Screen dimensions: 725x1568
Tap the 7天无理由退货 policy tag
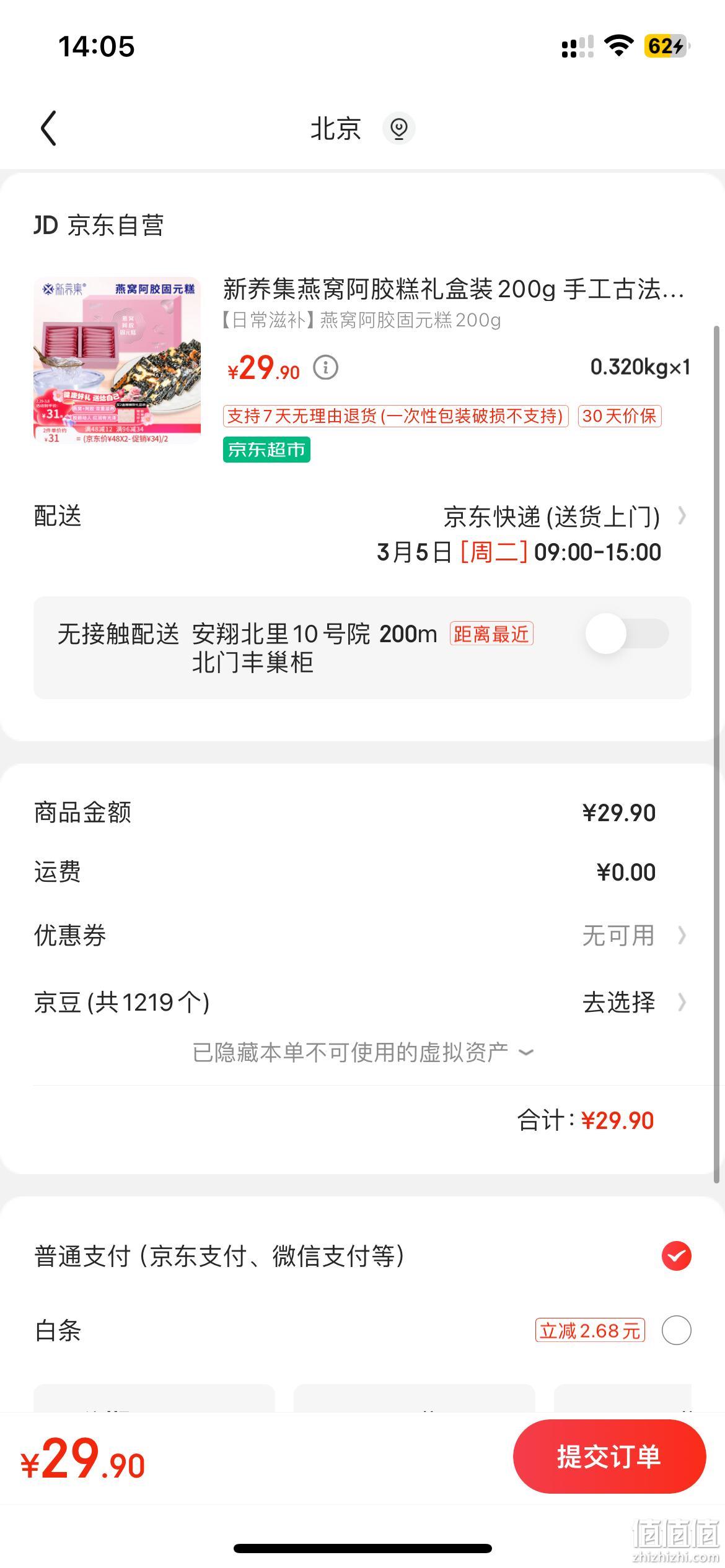click(395, 416)
